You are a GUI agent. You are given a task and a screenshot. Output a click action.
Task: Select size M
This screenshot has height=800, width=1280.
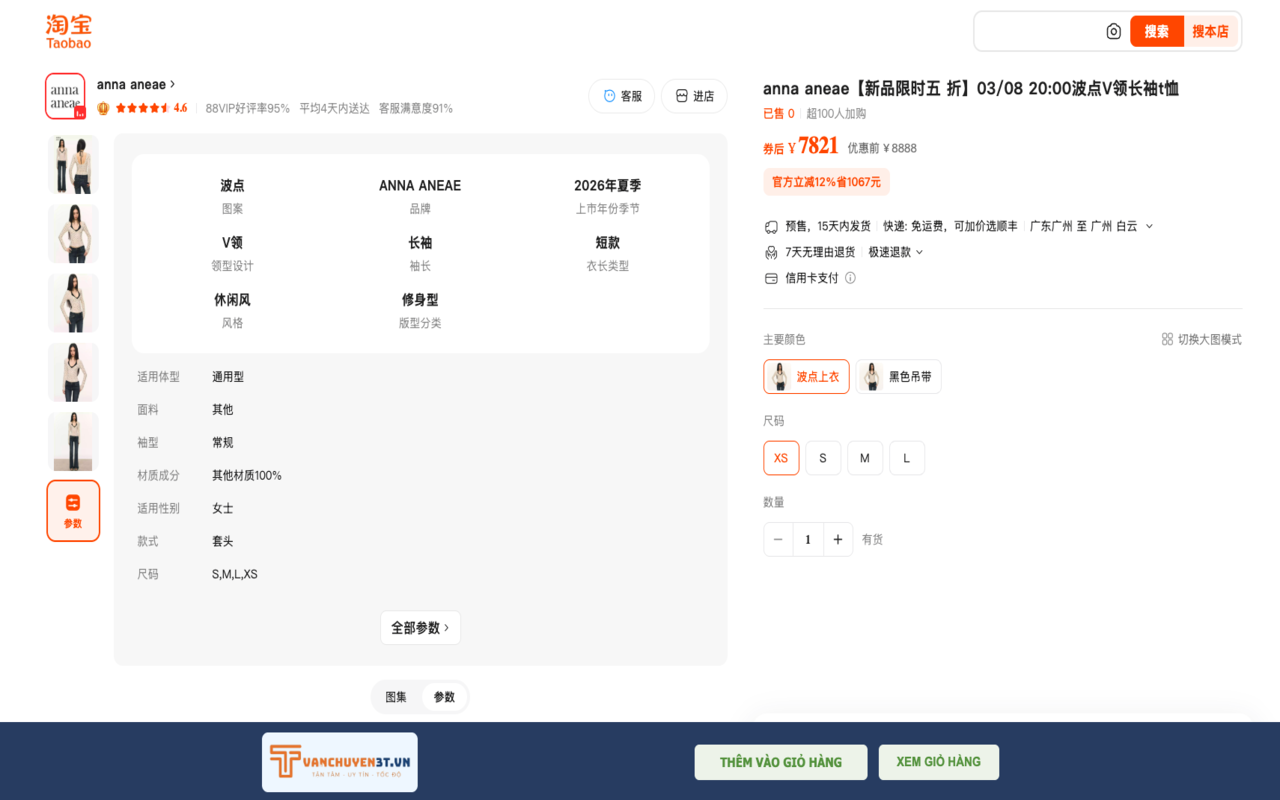tap(865, 458)
